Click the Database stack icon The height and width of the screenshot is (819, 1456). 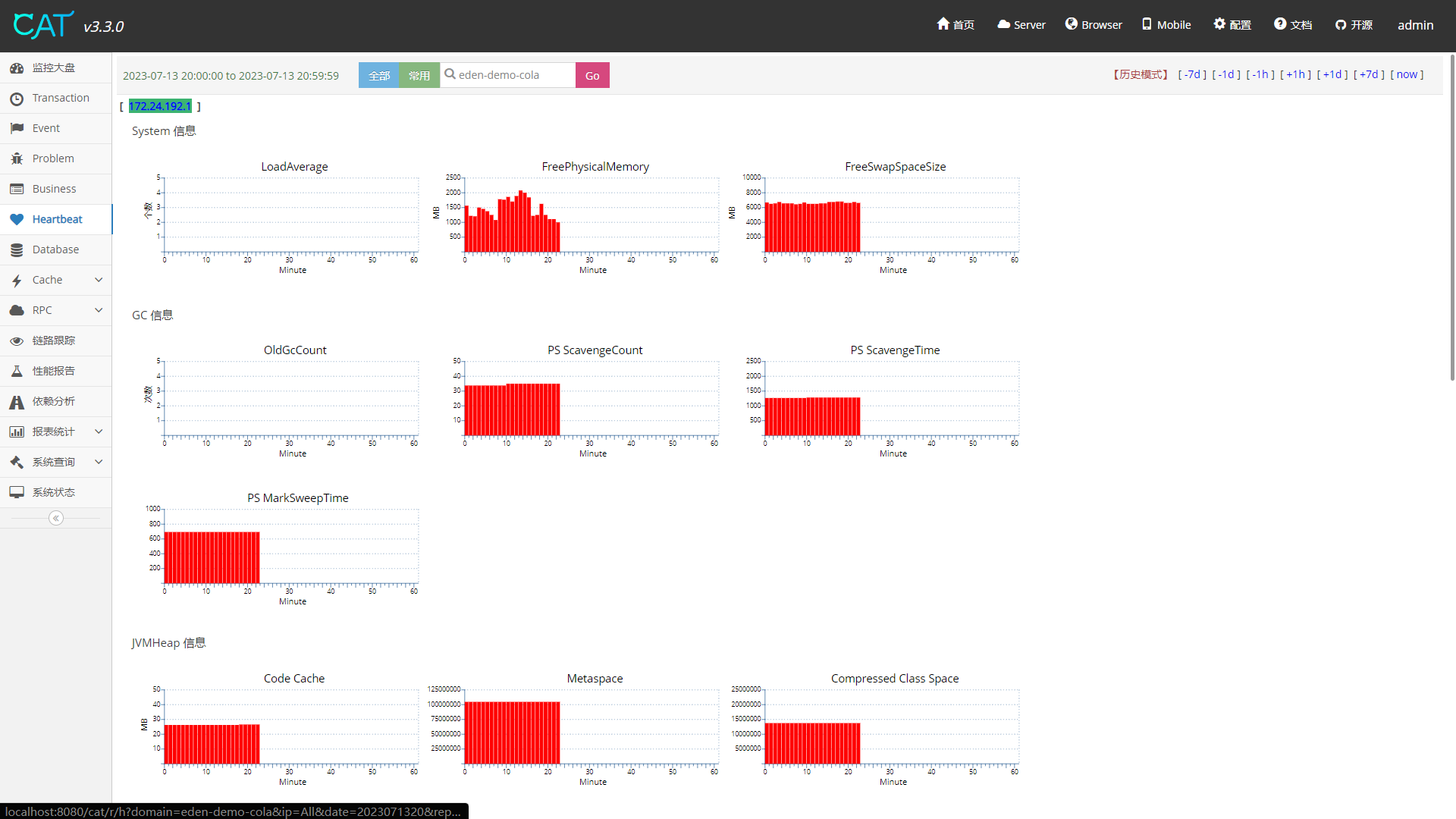(x=17, y=250)
